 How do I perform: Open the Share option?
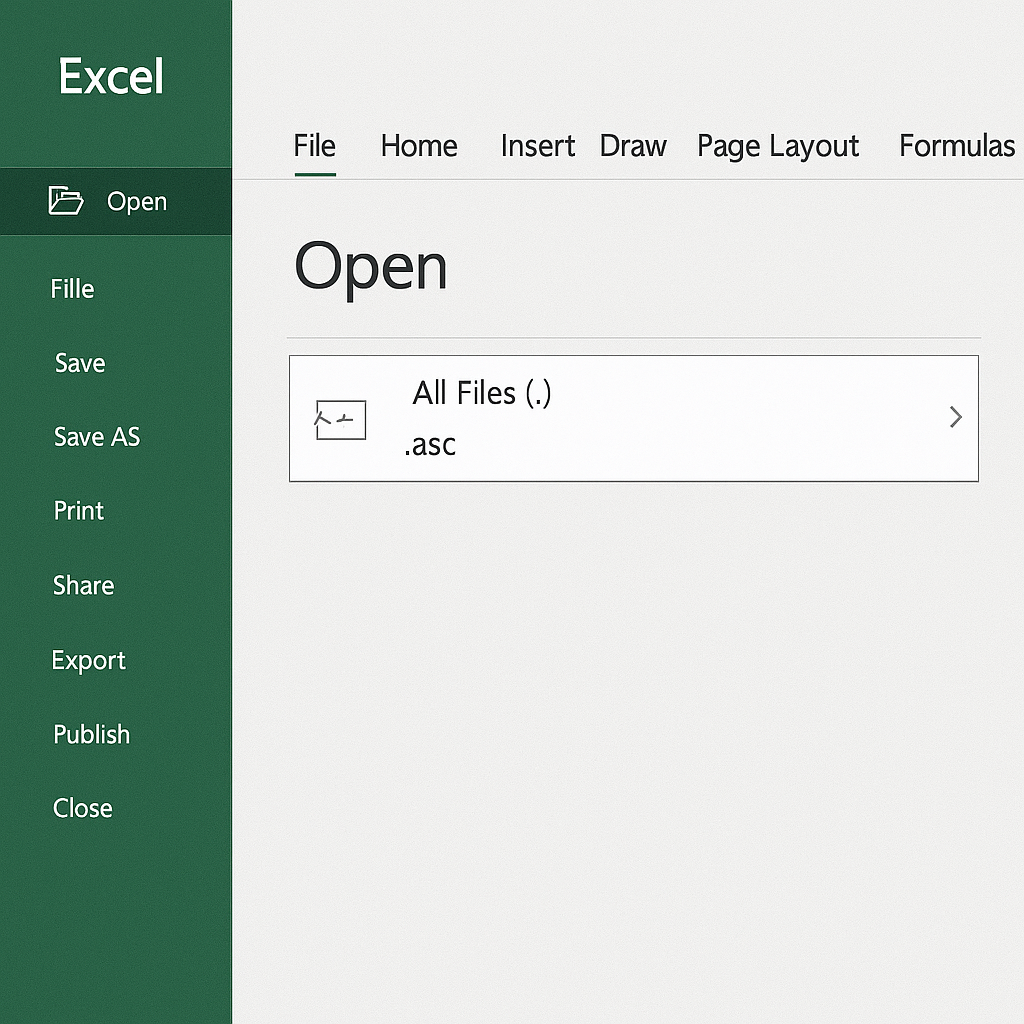pos(84,586)
